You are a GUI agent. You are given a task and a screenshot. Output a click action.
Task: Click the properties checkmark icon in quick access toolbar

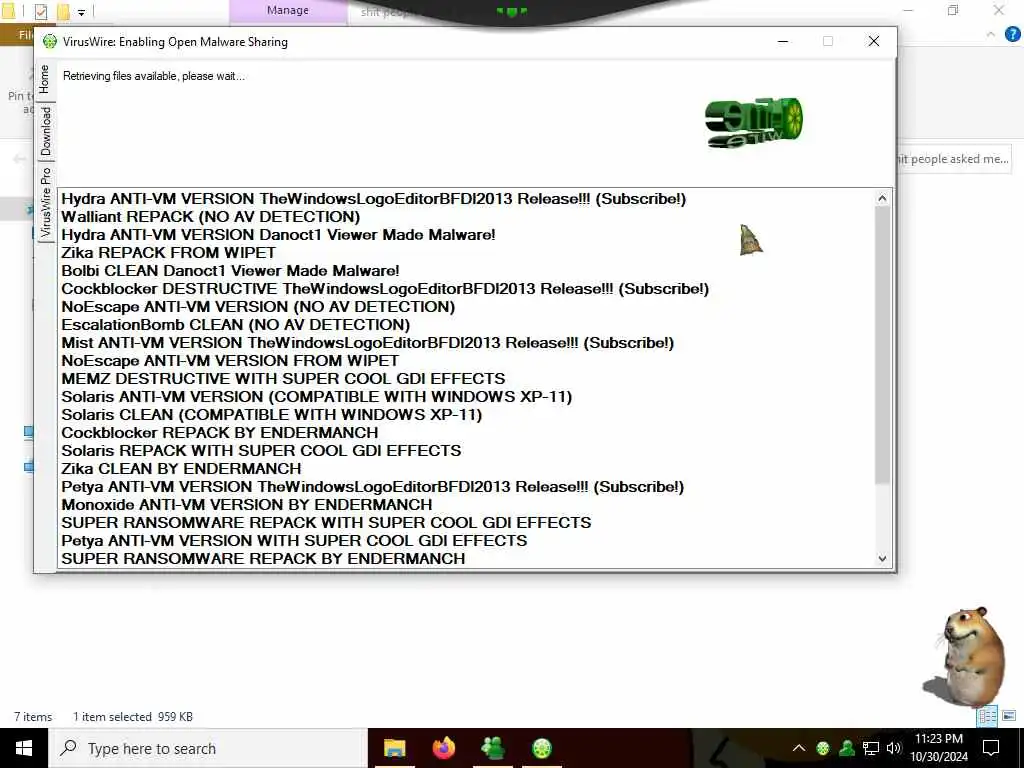click(40, 11)
